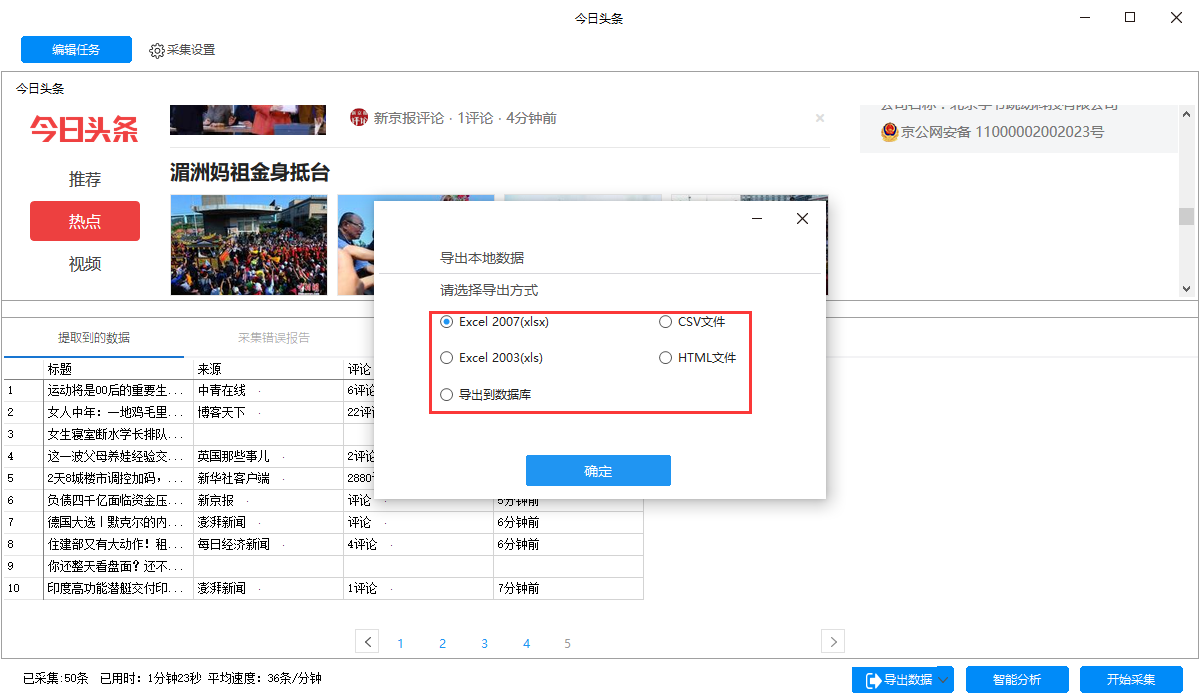Select the 导出到数据库 export option
The image size is (1200, 700).
pos(486,394)
